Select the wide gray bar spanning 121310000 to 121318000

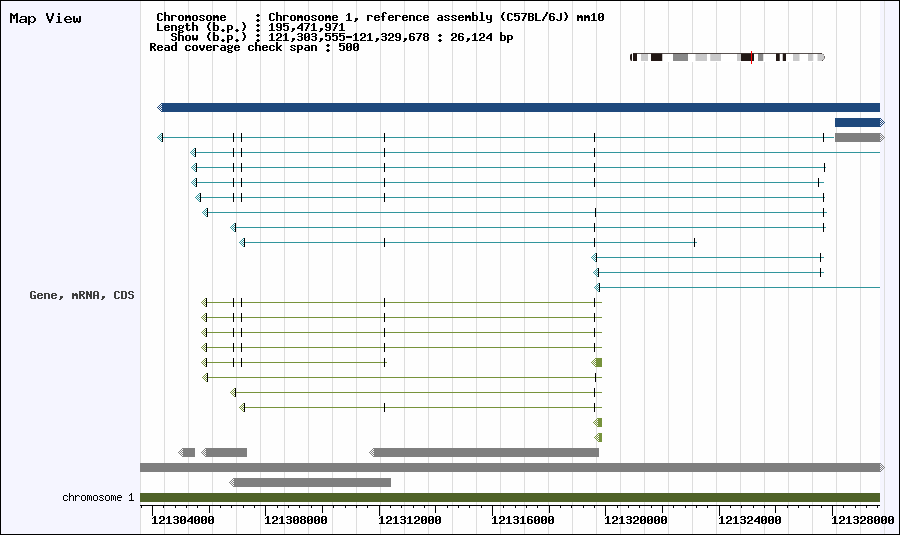[x=484, y=452]
